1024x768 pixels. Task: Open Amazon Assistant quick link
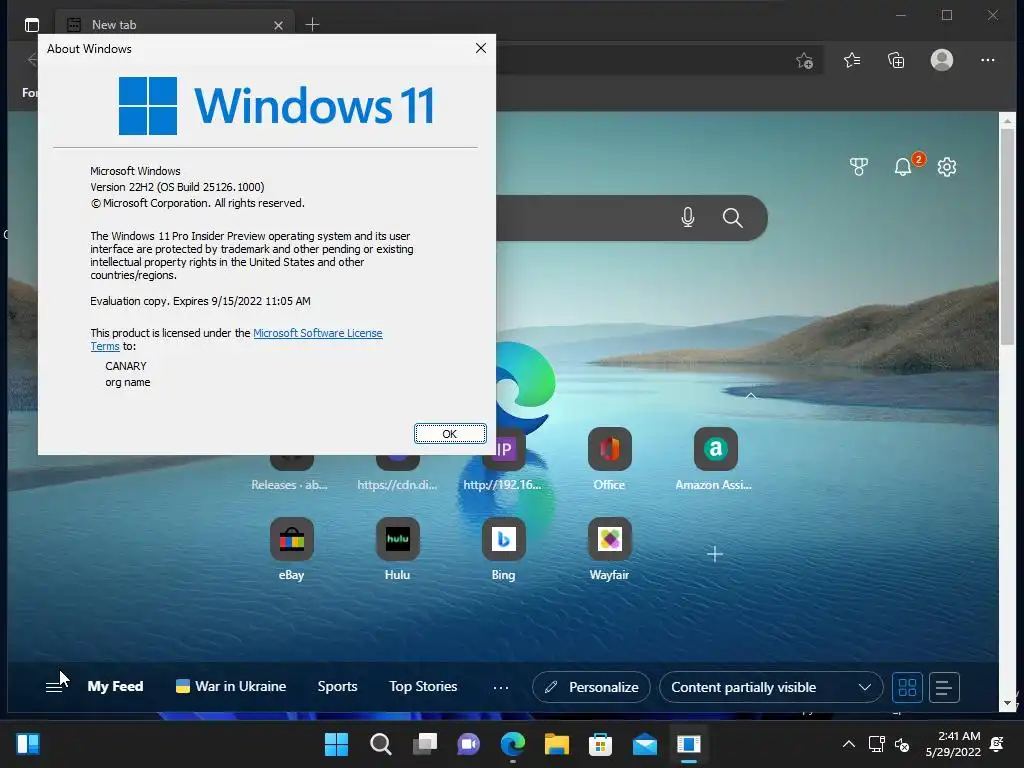click(714, 460)
